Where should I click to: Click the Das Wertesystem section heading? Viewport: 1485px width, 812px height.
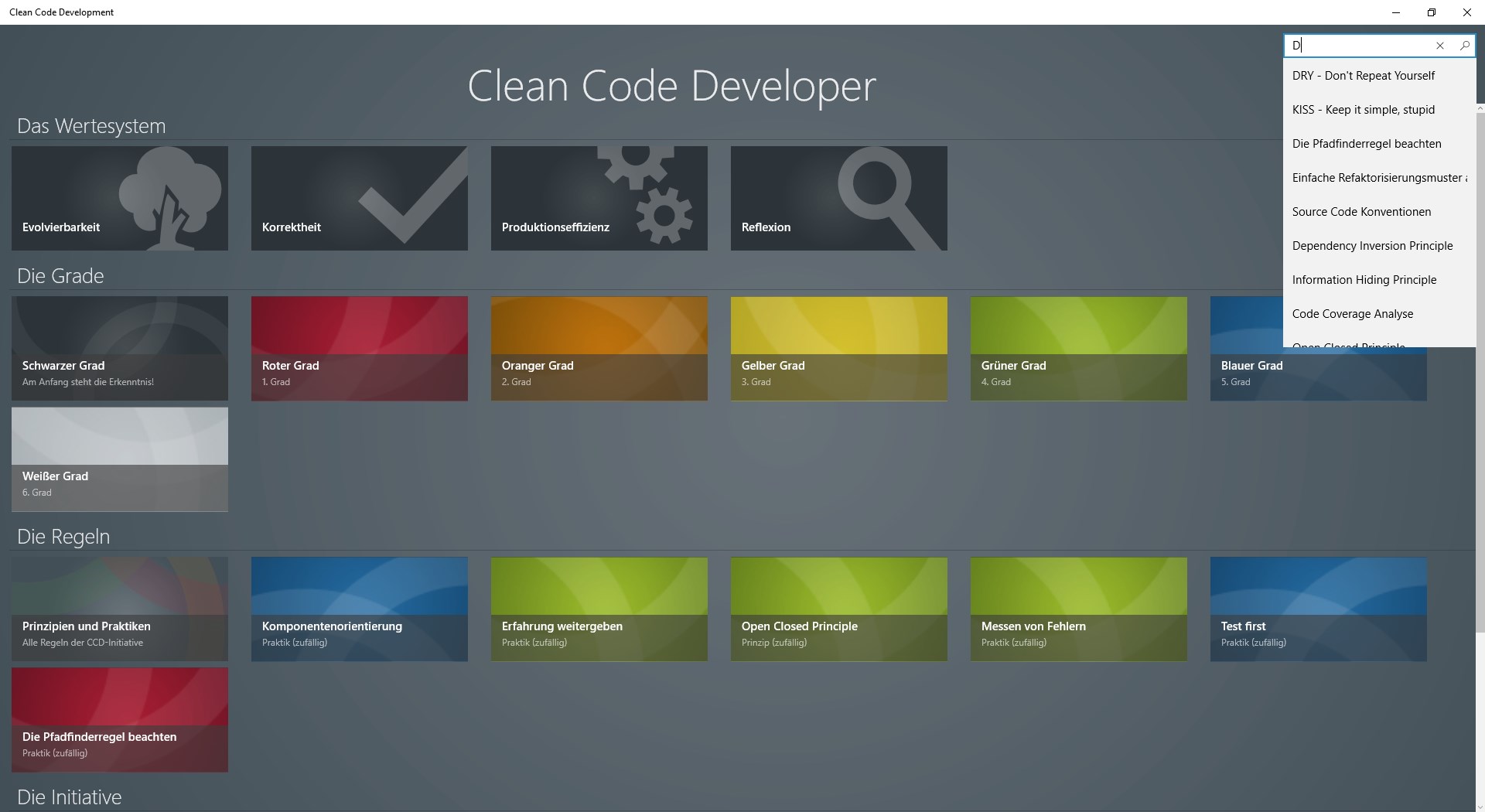click(91, 126)
